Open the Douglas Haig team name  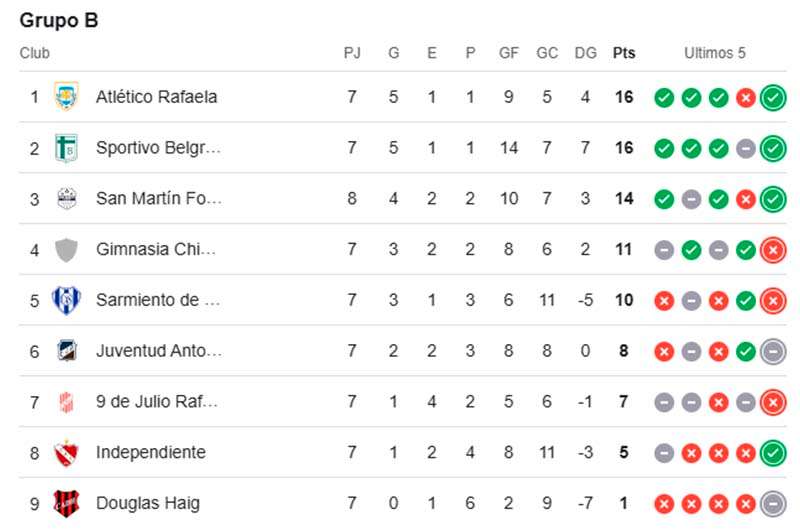[x=148, y=503]
